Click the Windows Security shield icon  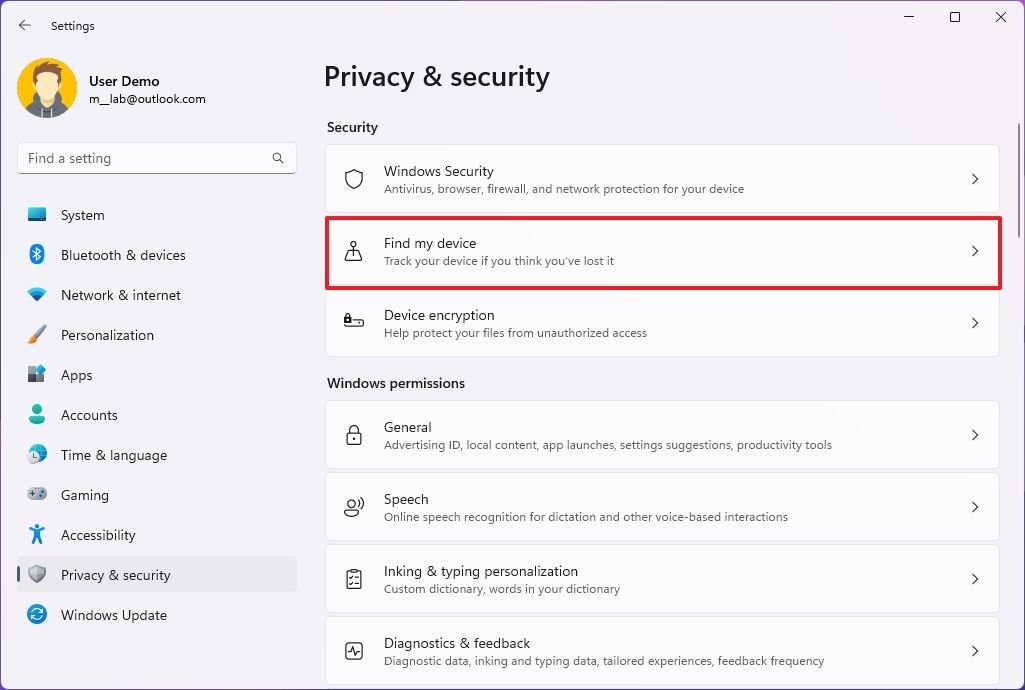pos(354,179)
